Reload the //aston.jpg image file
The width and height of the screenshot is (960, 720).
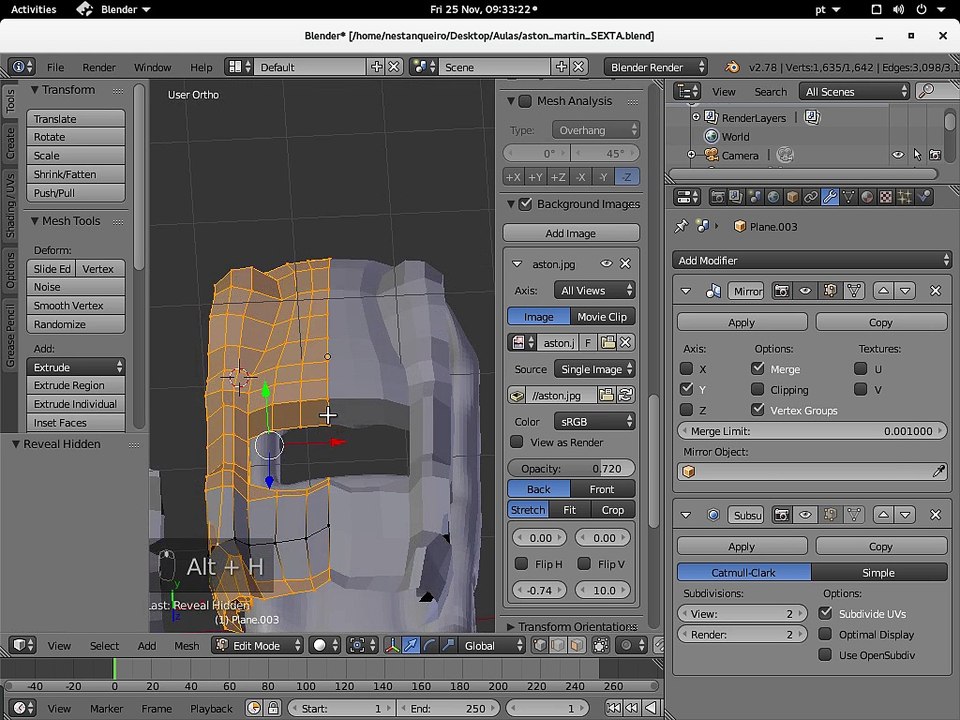625,396
